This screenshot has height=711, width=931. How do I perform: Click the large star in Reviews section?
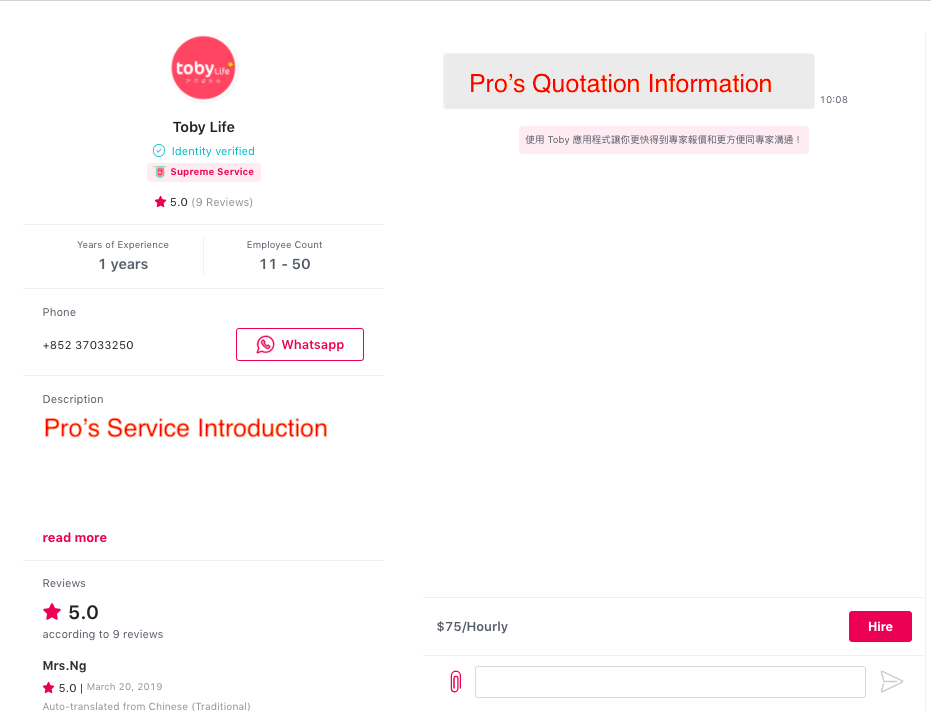52,612
